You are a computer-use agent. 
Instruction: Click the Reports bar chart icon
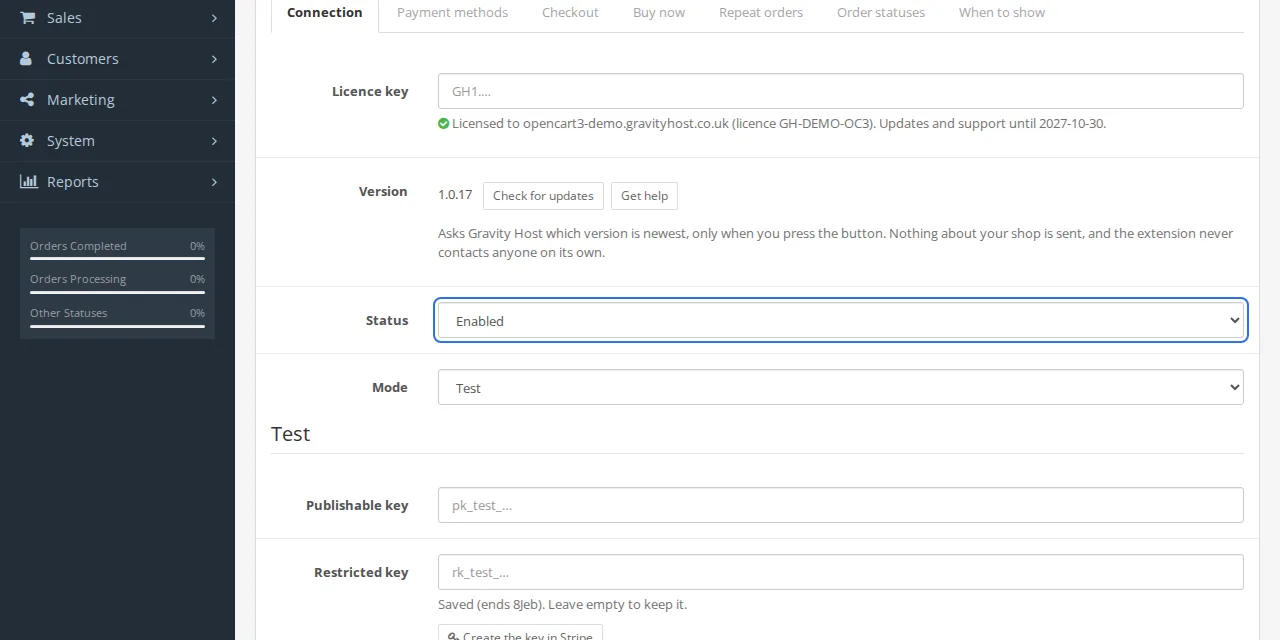[x=28, y=182]
